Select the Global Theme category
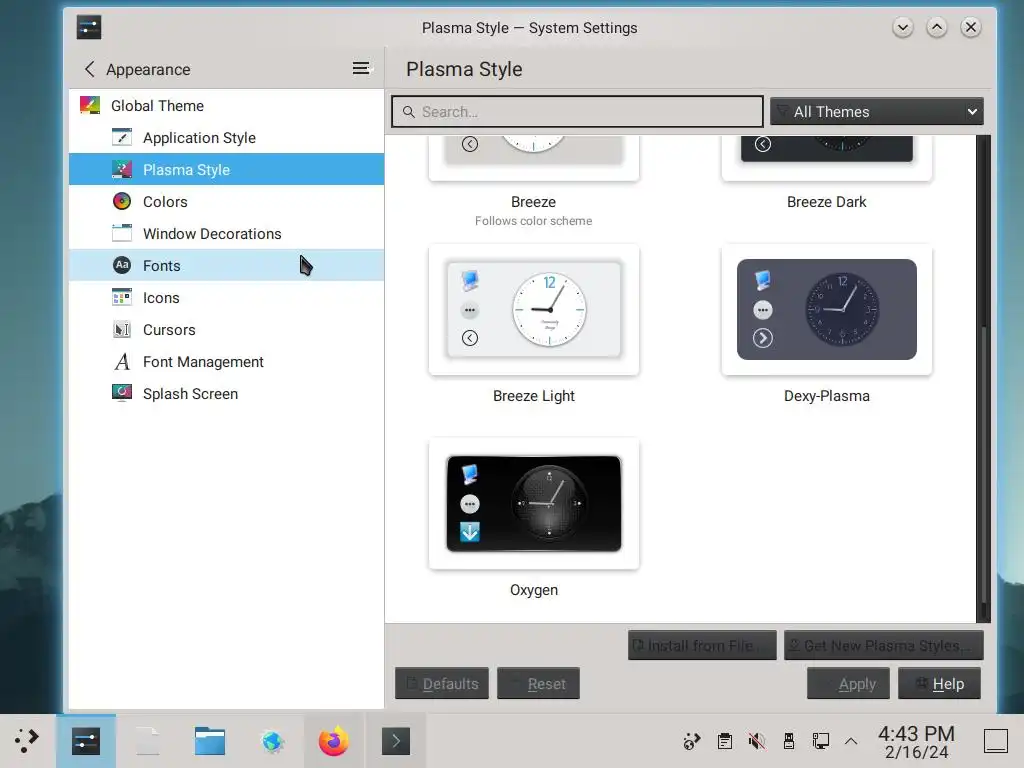1024x768 pixels. tap(226, 105)
